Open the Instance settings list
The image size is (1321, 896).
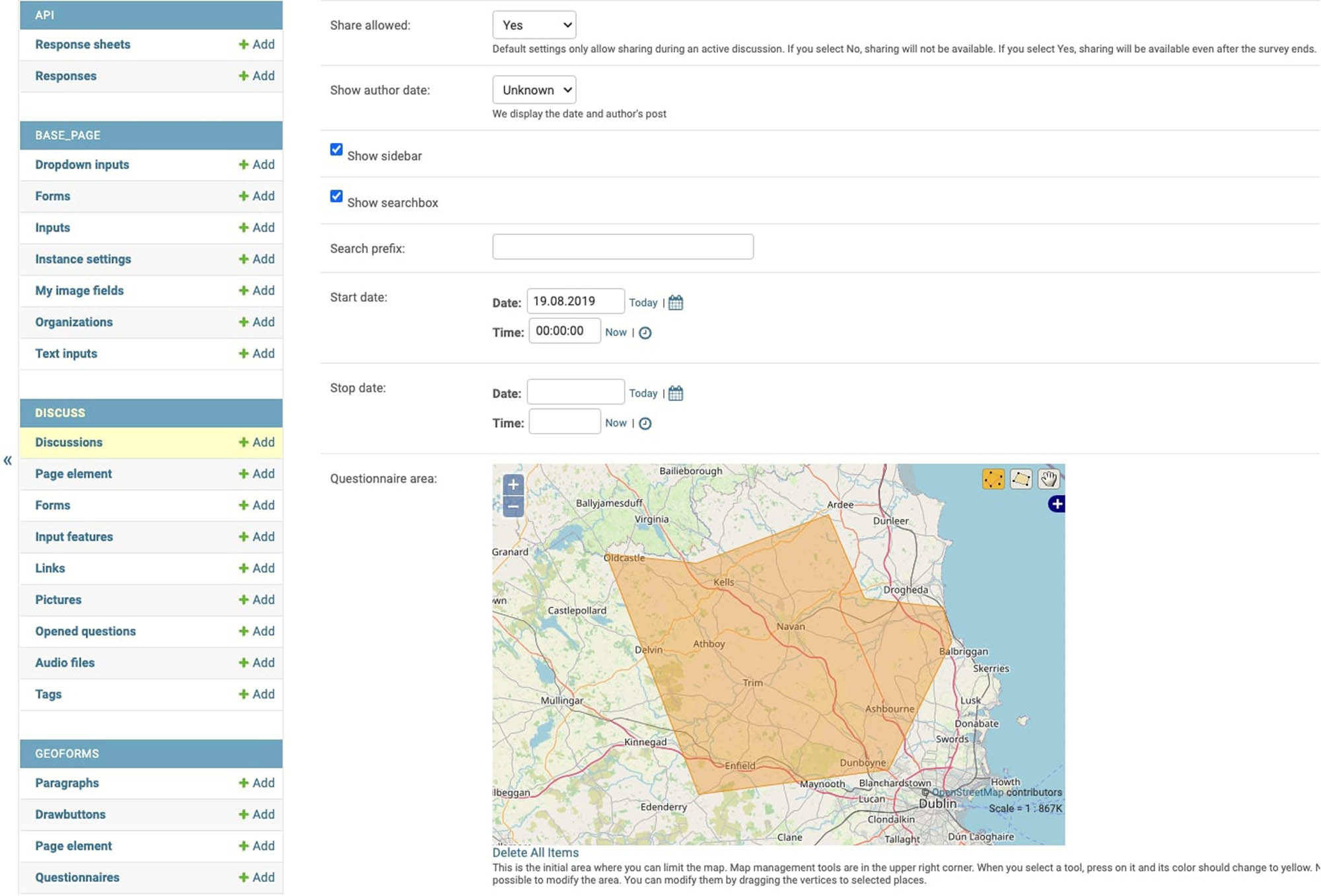(83, 259)
